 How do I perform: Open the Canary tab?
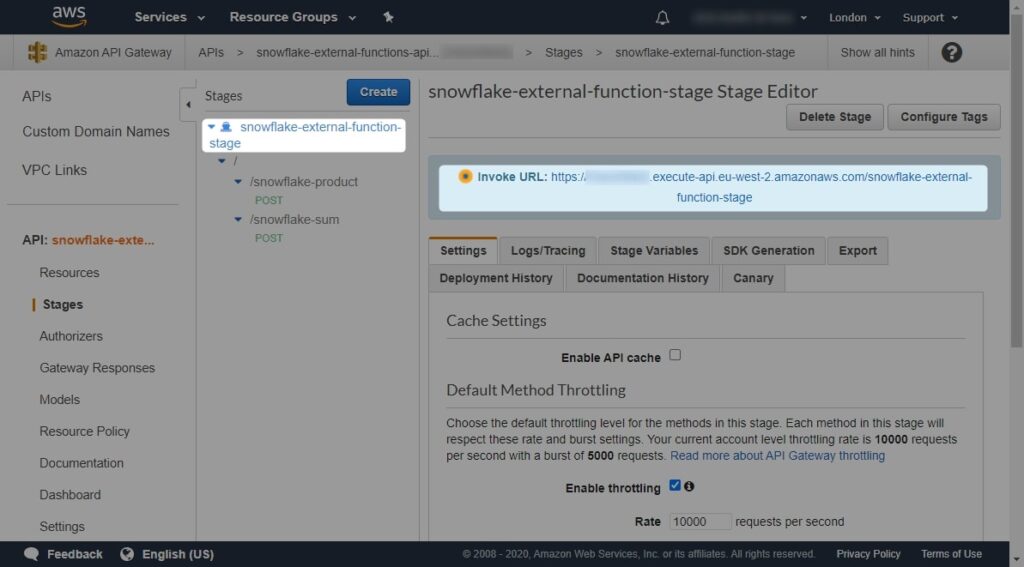pyautogui.click(x=753, y=278)
